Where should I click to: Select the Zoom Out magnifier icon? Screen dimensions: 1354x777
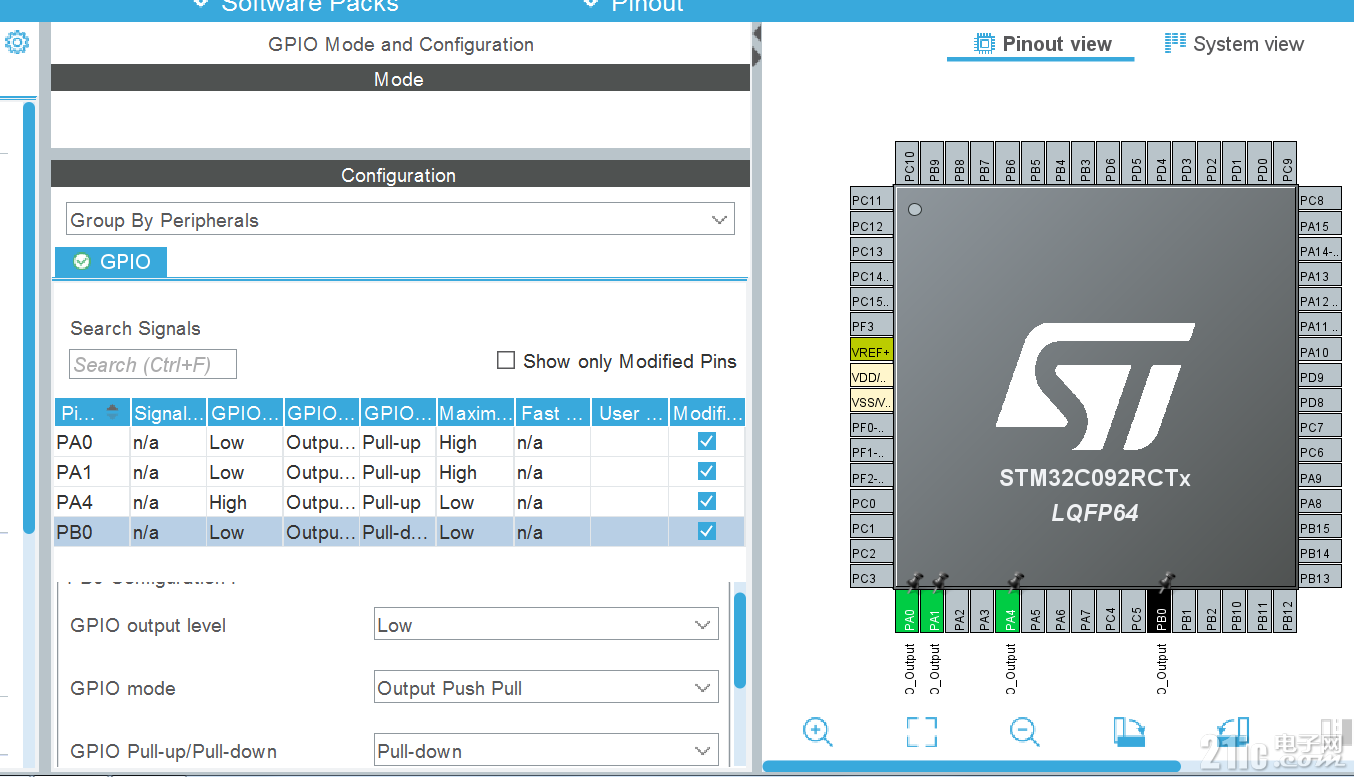point(1024,732)
